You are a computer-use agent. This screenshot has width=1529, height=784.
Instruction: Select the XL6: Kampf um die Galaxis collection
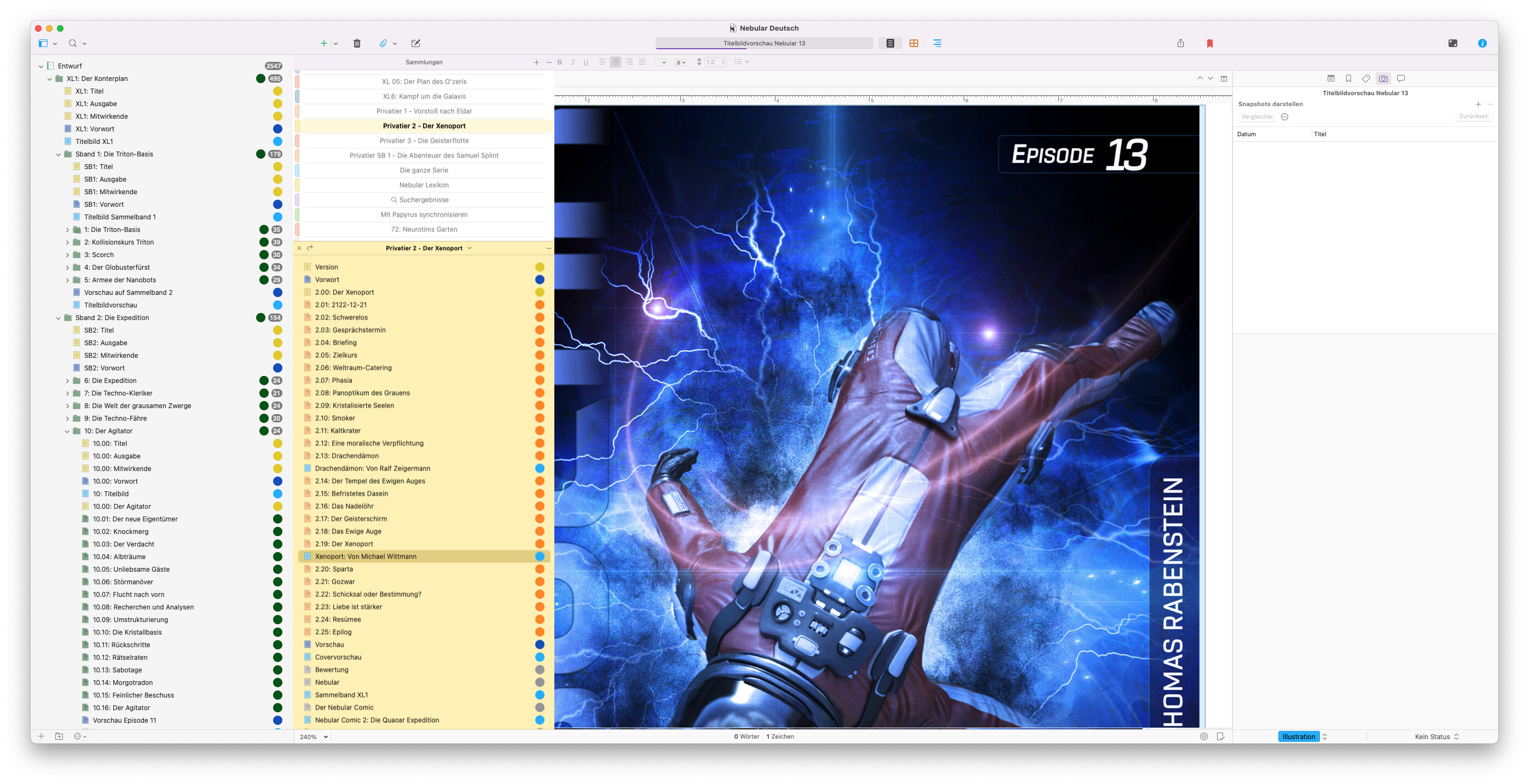[x=424, y=96]
